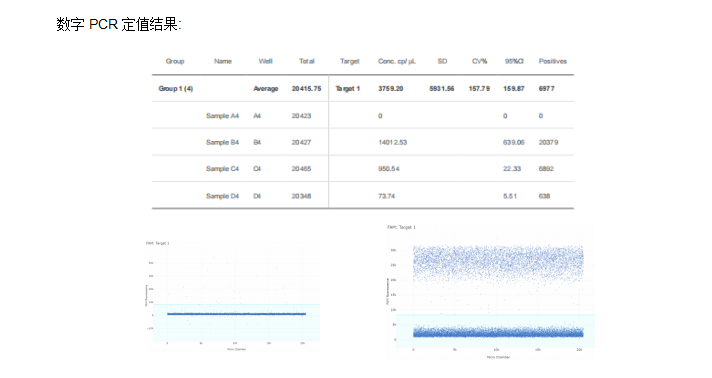The height and width of the screenshot is (378, 712).
Task: Select the SD column header
Action: pos(442,61)
